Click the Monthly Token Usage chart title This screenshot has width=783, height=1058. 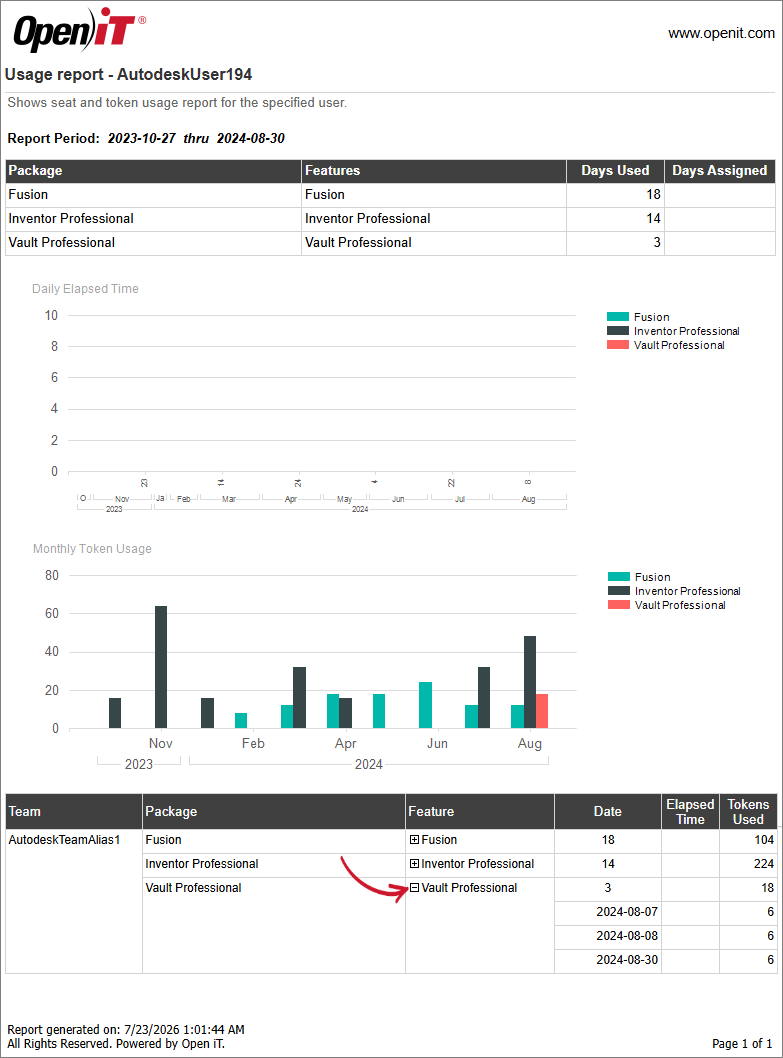click(92, 549)
